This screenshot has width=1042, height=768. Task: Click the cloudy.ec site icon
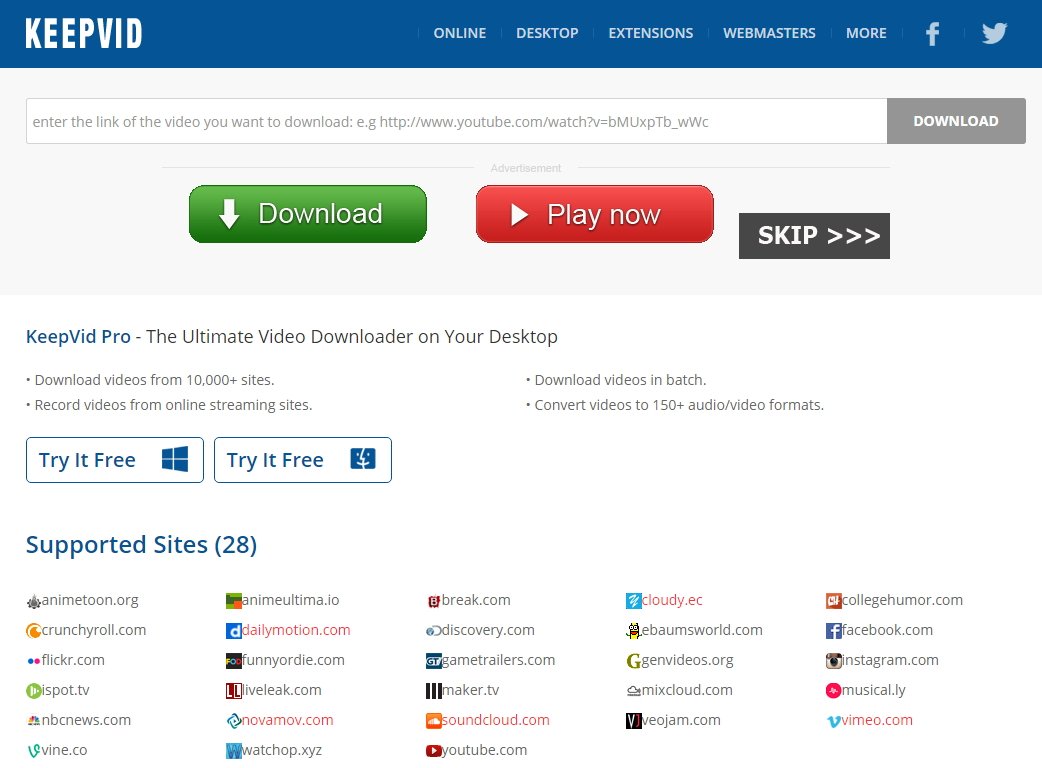(633, 601)
